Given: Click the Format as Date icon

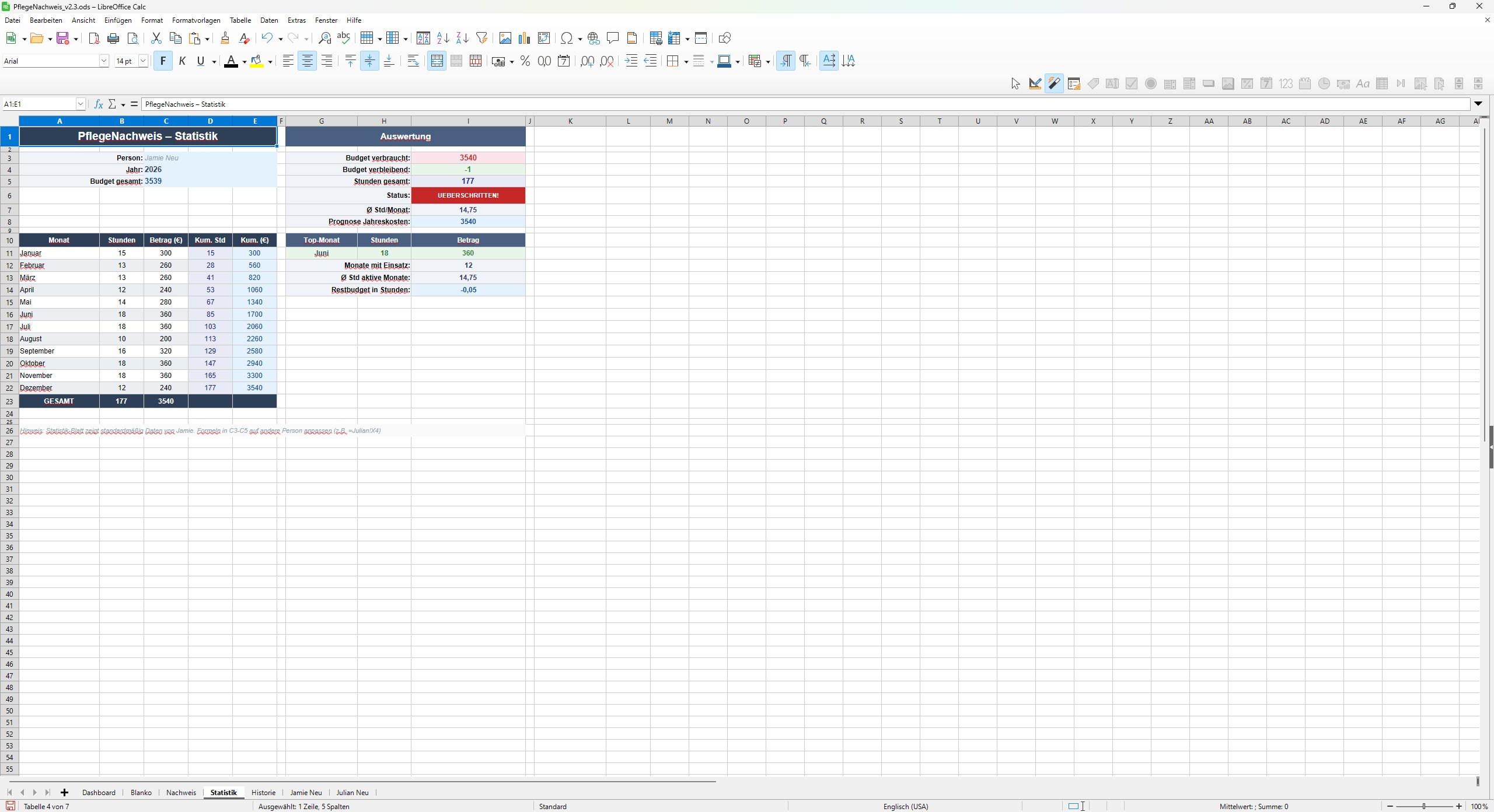Looking at the screenshot, I should point(564,61).
